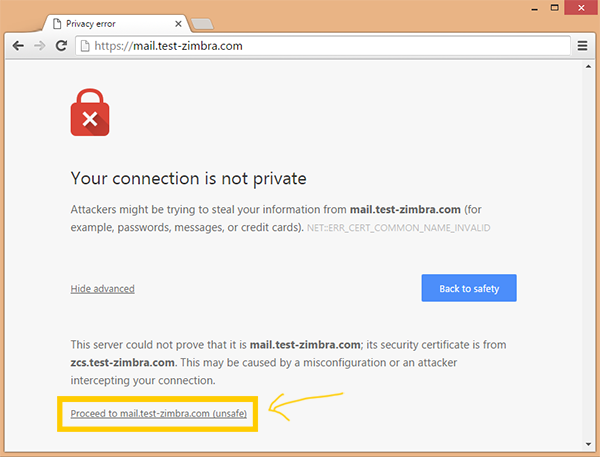Minimize the browser window
The height and width of the screenshot is (457, 600).
pyautogui.click(x=535, y=8)
